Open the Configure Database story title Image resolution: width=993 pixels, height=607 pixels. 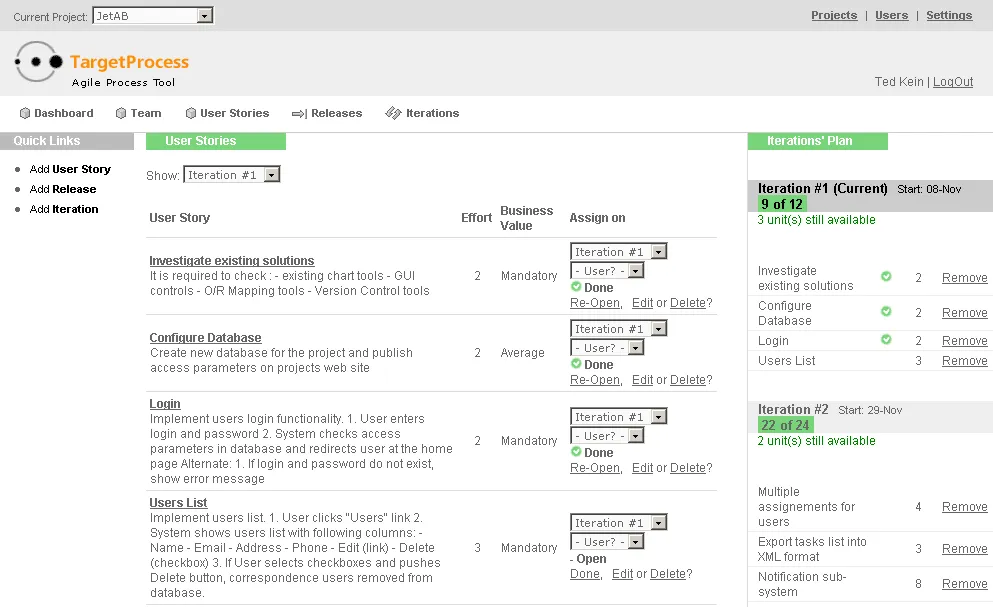(x=205, y=338)
